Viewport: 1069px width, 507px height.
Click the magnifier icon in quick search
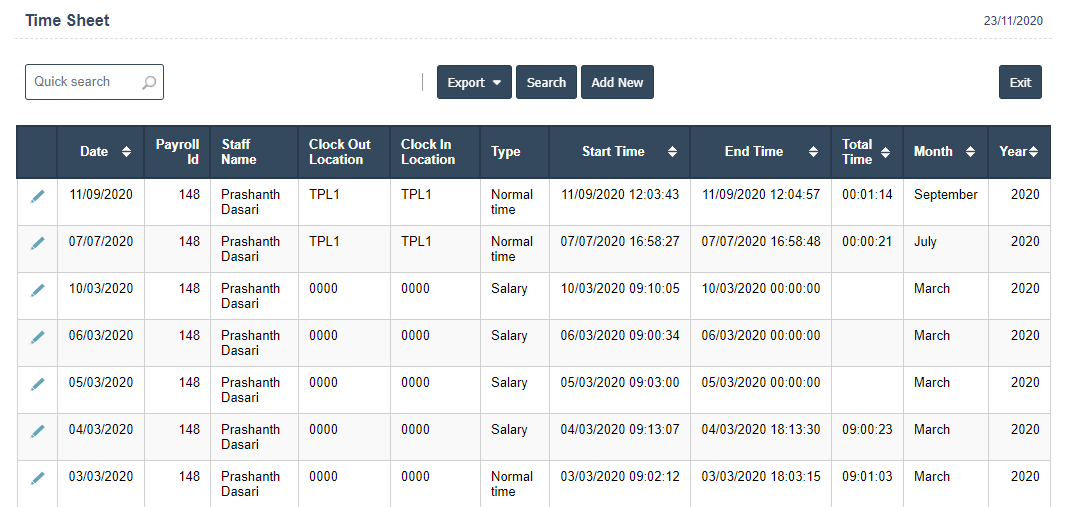[x=149, y=83]
